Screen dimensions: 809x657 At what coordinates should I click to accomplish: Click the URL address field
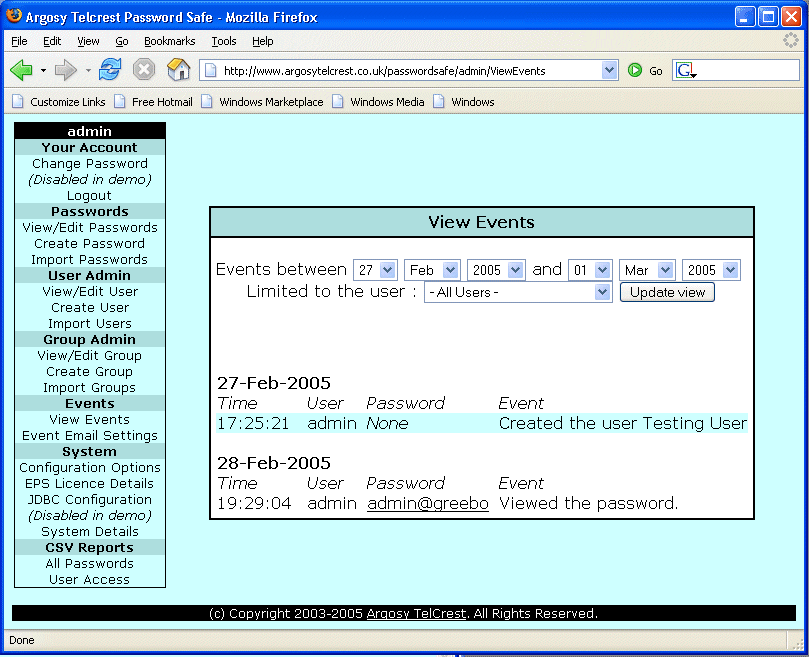click(x=410, y=70)
